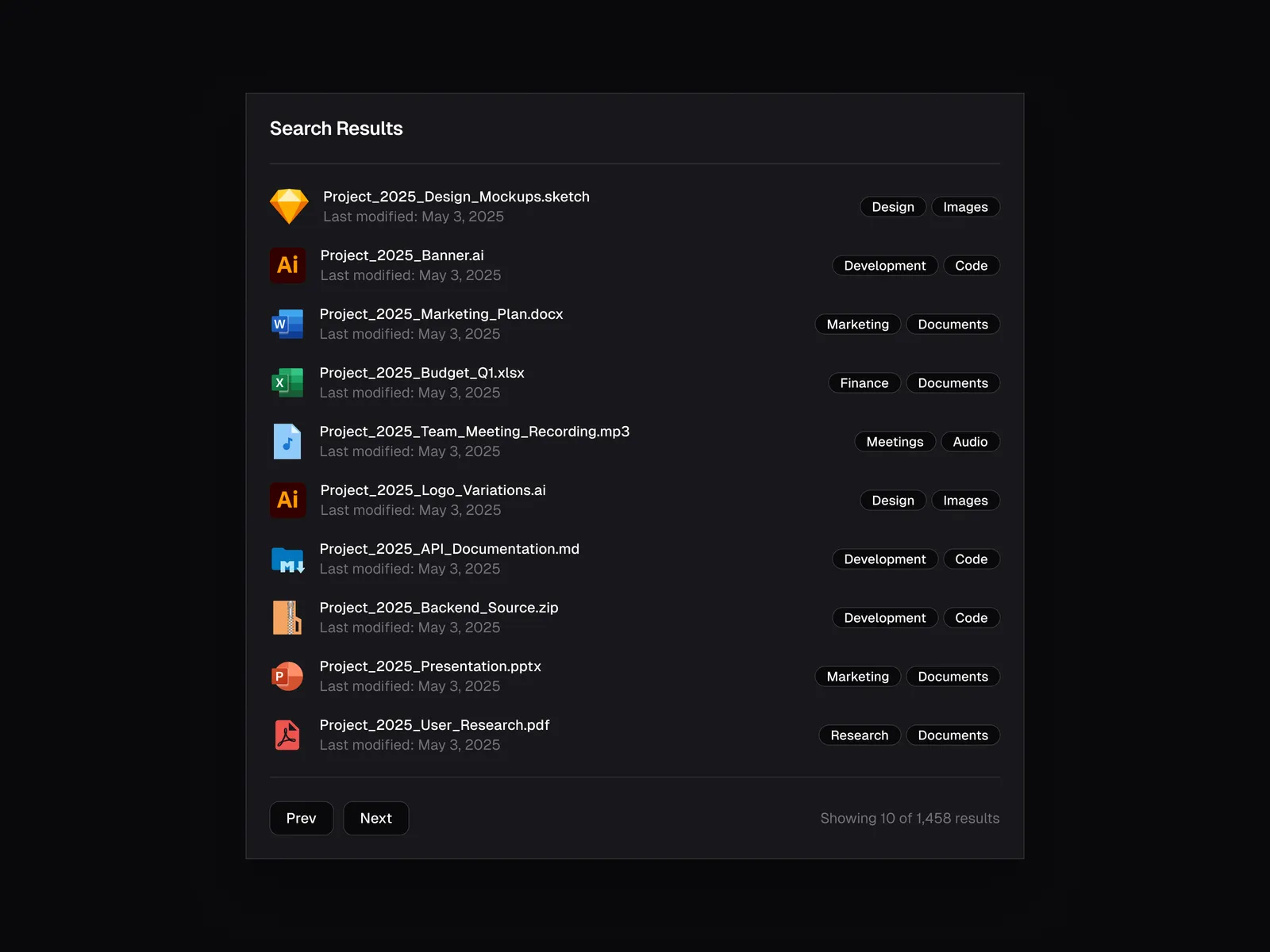Click the Illustrator icon for Project_2025_Banner.ai
The width and height of the screenshot is (1270, 952).
(x=287, y=265)
